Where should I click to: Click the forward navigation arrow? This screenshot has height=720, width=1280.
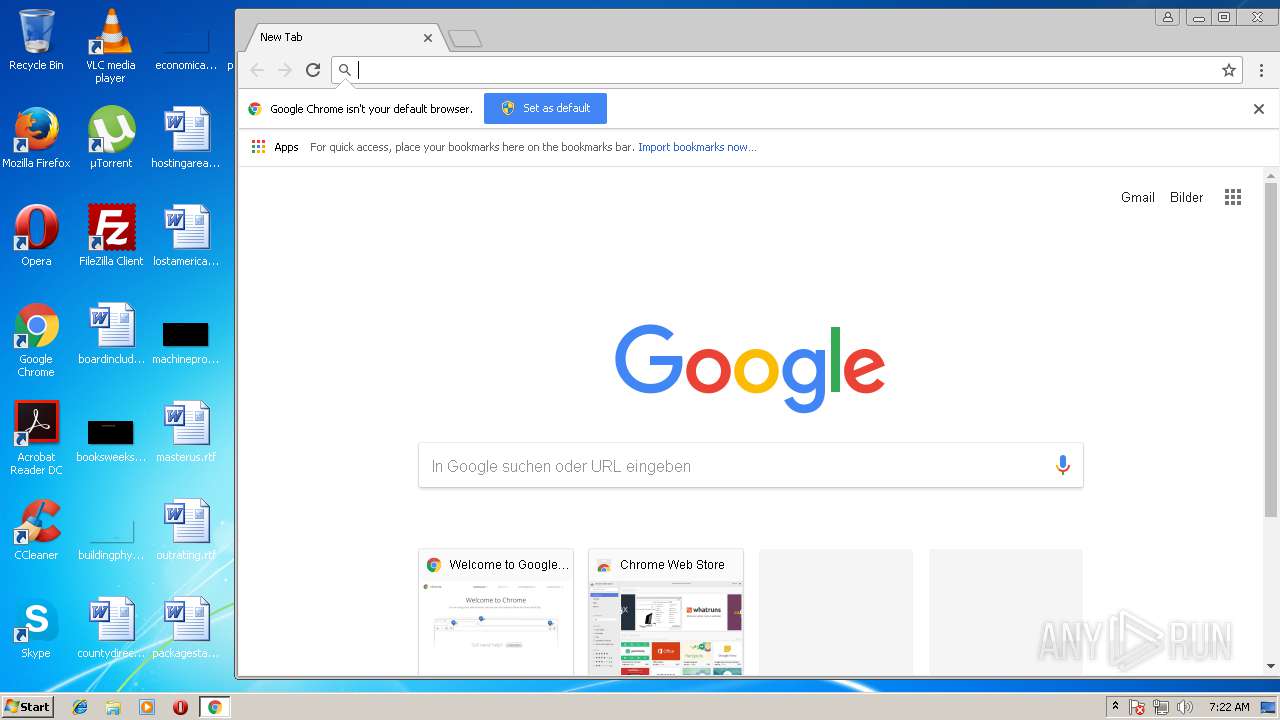[285, 70]
